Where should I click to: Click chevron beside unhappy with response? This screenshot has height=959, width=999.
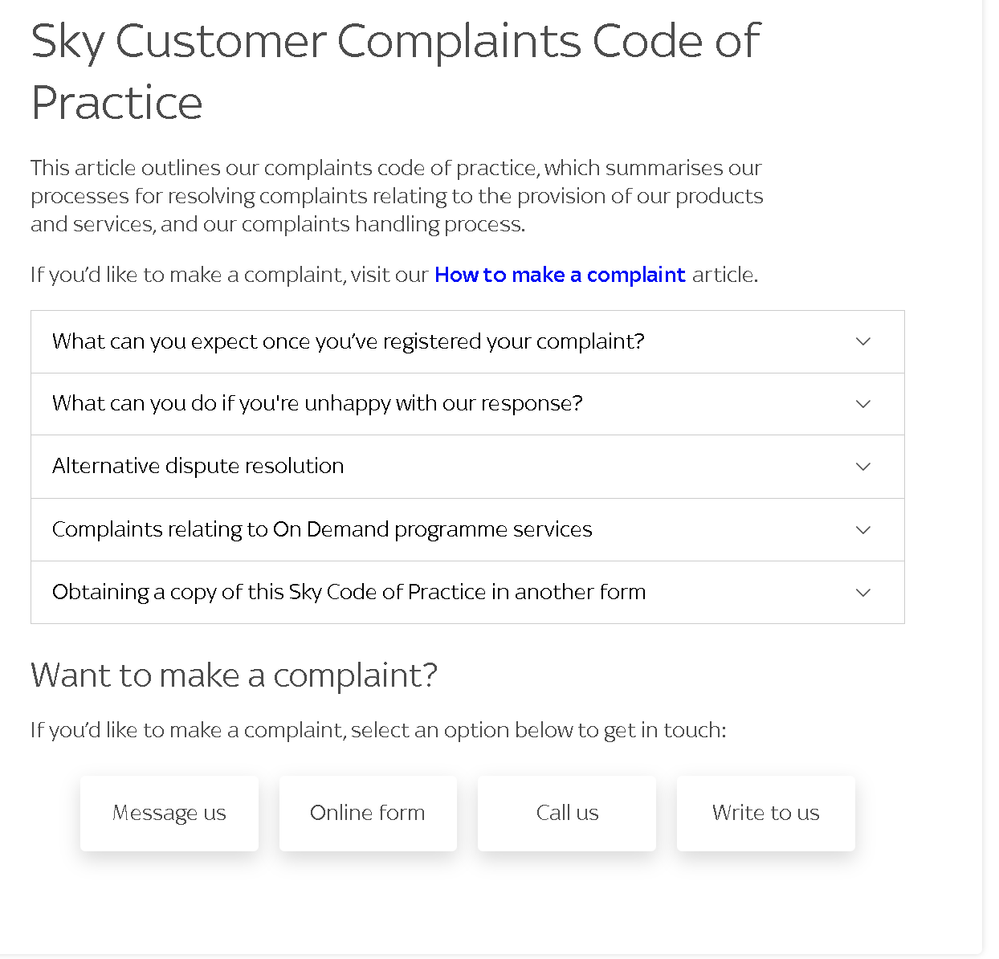click(863, 404)
